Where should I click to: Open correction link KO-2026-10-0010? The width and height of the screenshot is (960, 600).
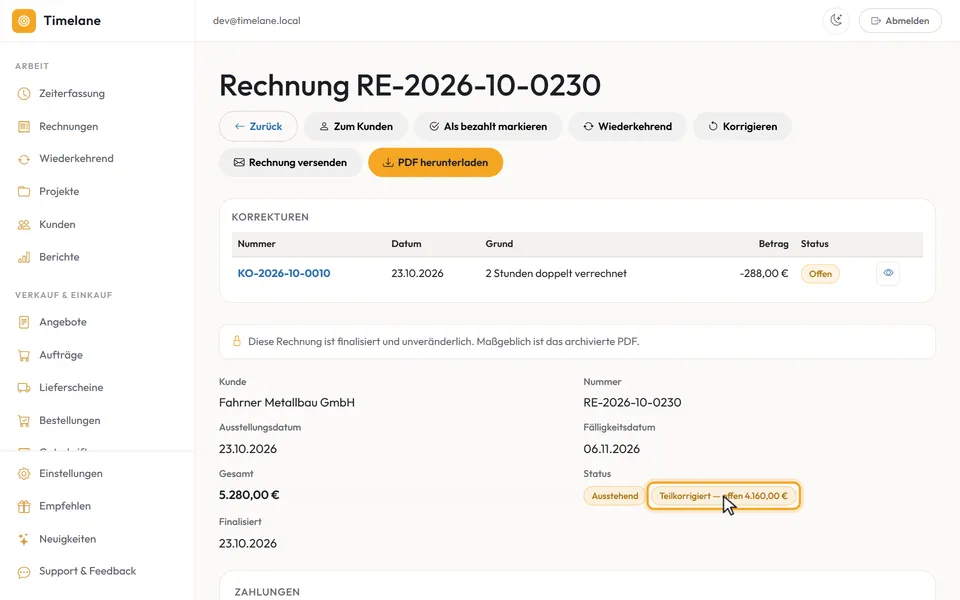(284, 274)
